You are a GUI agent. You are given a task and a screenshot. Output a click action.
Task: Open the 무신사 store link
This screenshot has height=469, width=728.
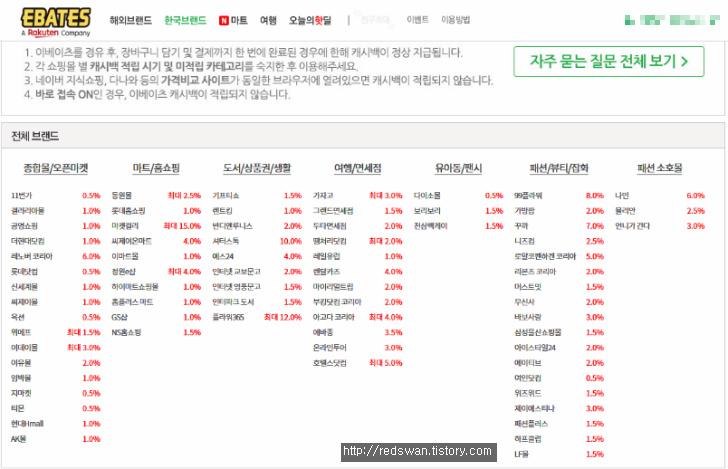[525, 302]
